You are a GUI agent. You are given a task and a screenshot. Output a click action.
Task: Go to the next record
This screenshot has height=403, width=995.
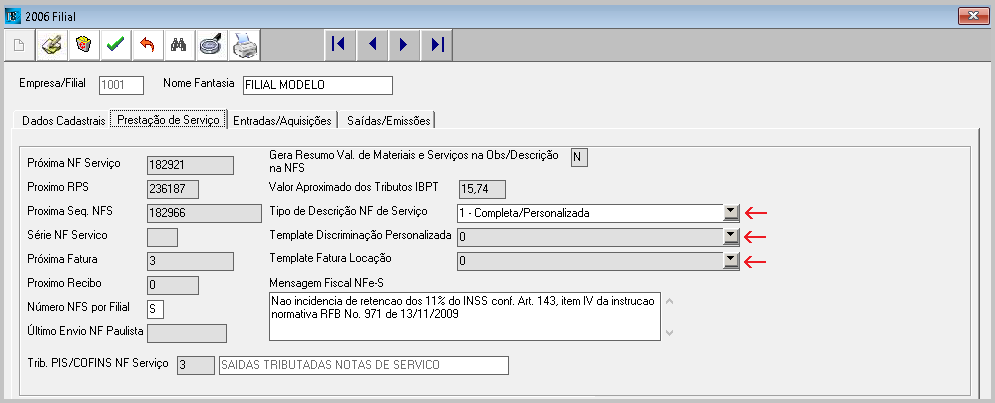tap(403, 44)
